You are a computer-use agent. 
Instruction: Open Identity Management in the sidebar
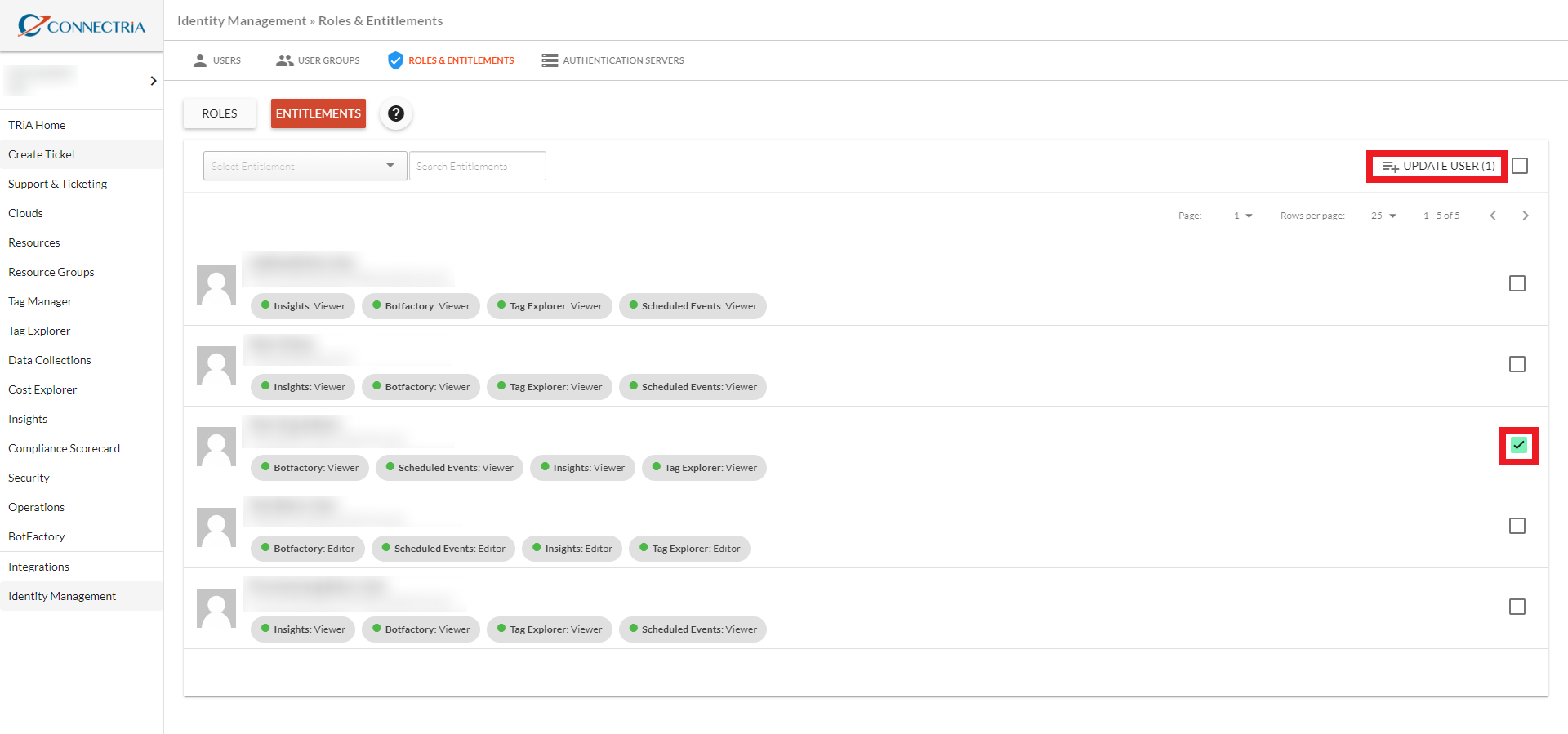pyautogui.click(x=82, y=596)
